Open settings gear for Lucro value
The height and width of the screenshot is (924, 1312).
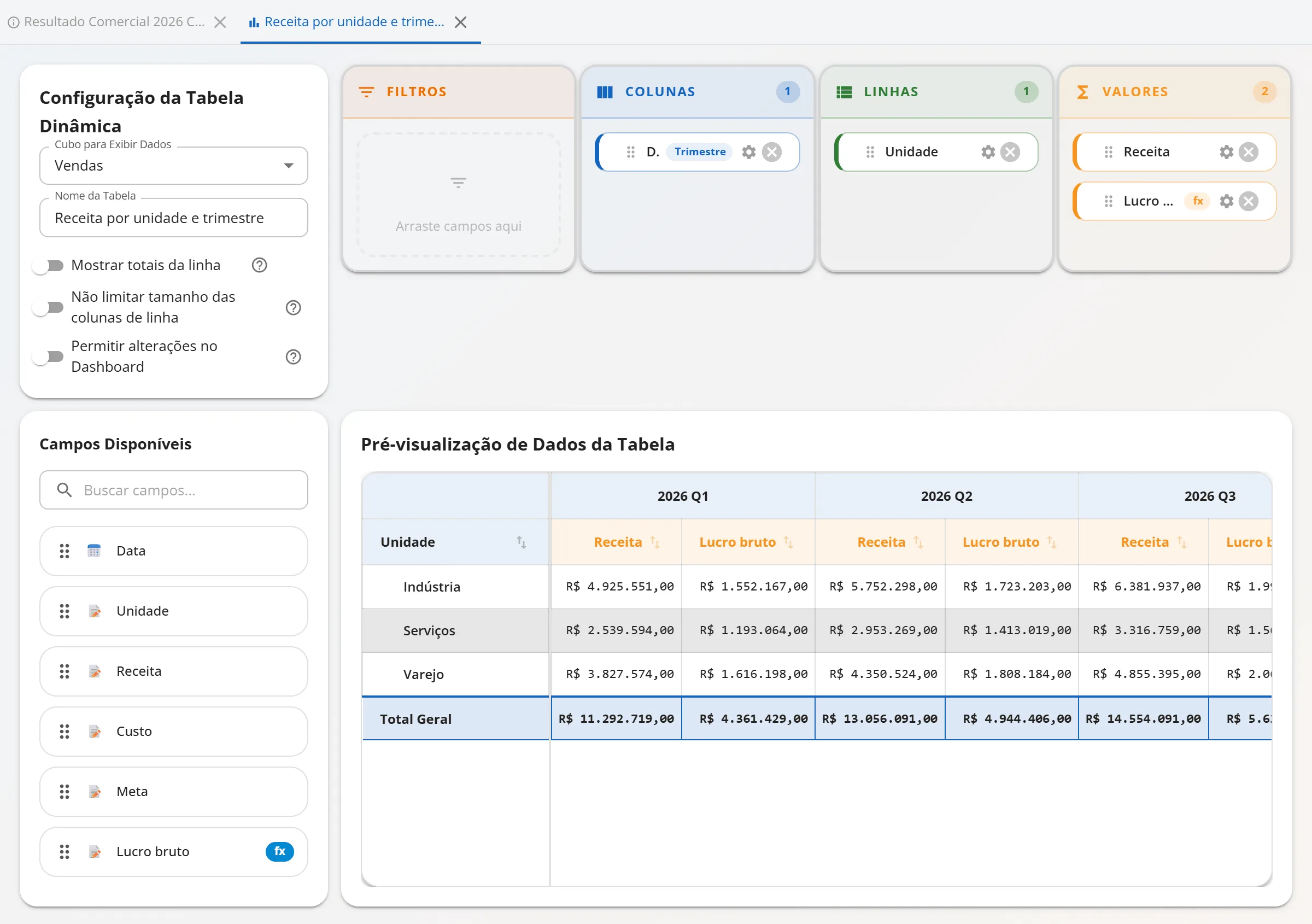click(x=1226, y=201)
